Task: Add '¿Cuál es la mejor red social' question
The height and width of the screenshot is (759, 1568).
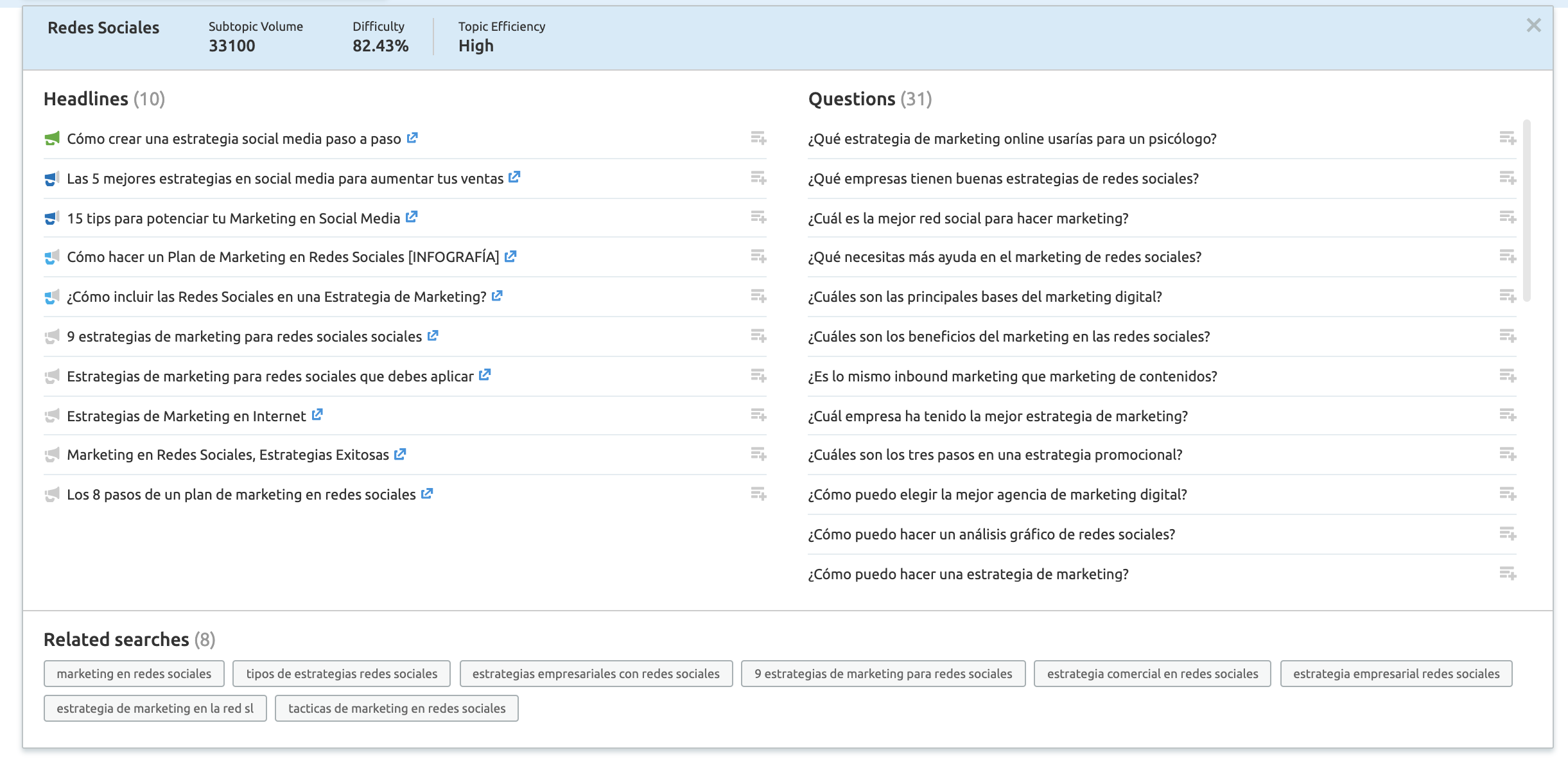Action: [1508, 218]
